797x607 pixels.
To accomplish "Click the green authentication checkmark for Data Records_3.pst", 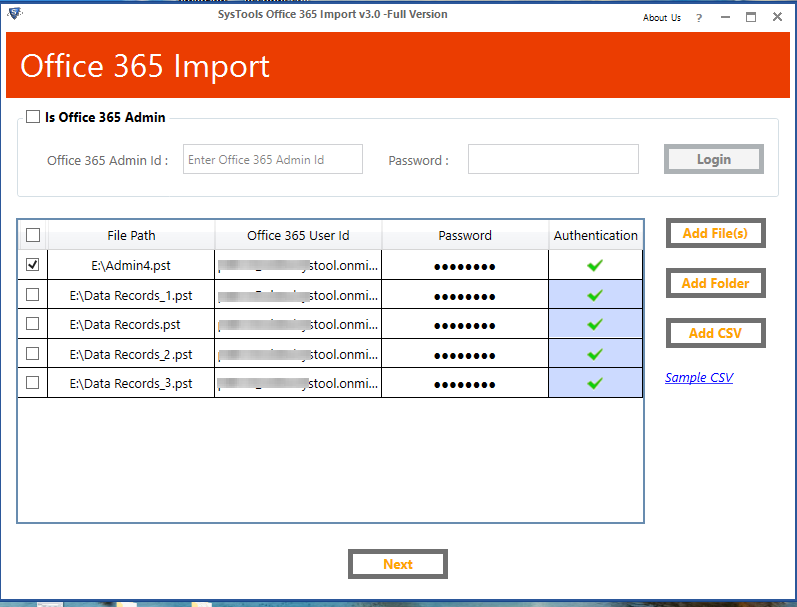I will point(595,383).
